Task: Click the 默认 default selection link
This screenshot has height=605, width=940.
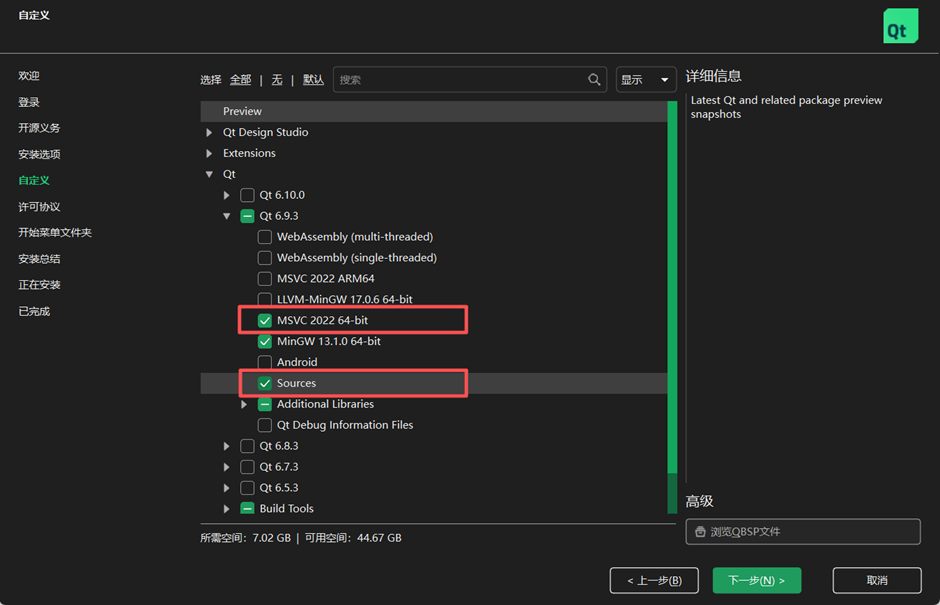Action: tap(313, 79)
